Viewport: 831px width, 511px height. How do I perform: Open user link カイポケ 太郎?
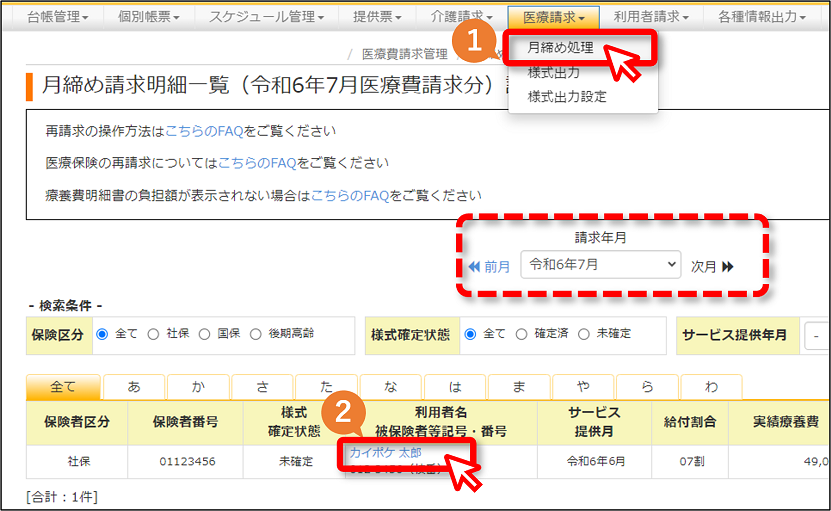coord(385,452)
